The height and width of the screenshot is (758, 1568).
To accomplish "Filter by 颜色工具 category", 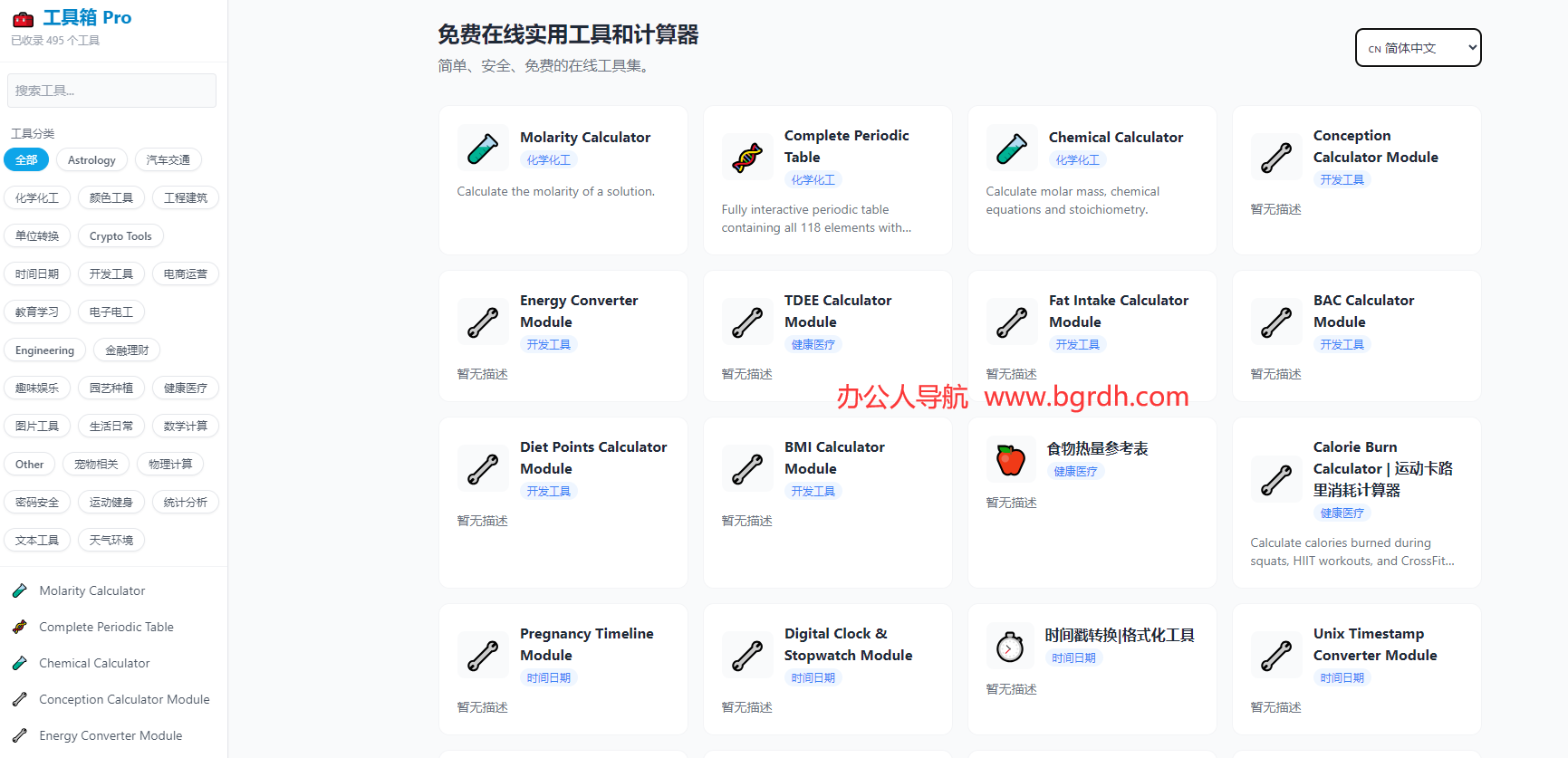I will [111, 198].
